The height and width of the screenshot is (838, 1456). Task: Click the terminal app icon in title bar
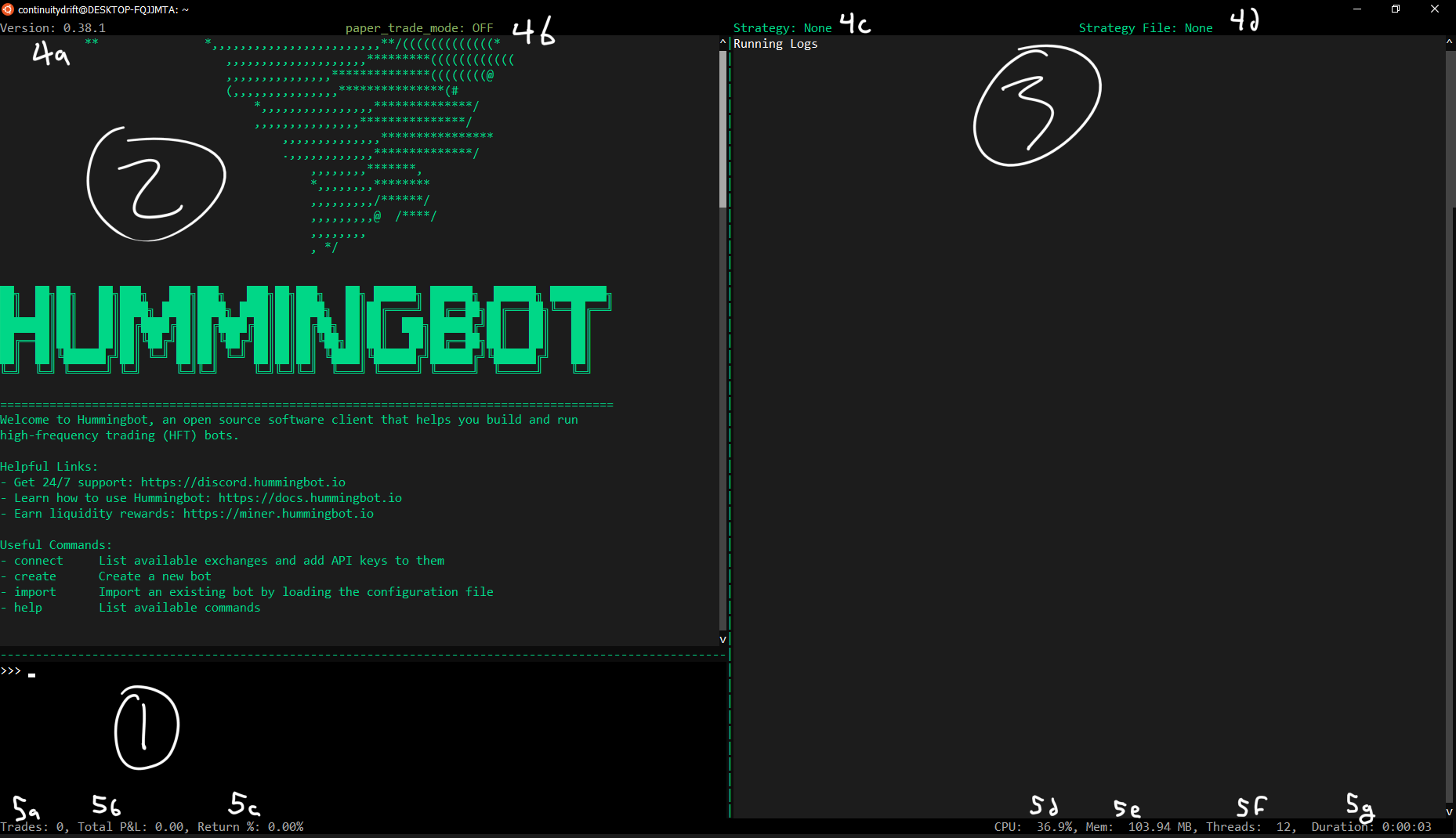pyautogui.click(x=8, y=9)
